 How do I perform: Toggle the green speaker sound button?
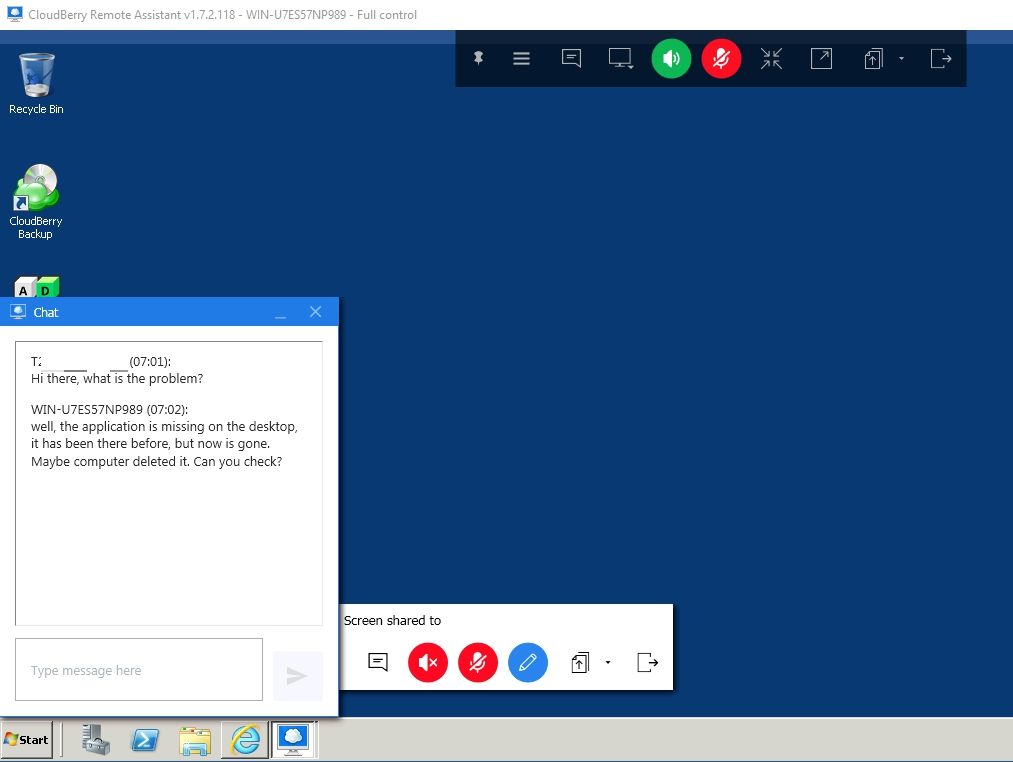(671, 59)
